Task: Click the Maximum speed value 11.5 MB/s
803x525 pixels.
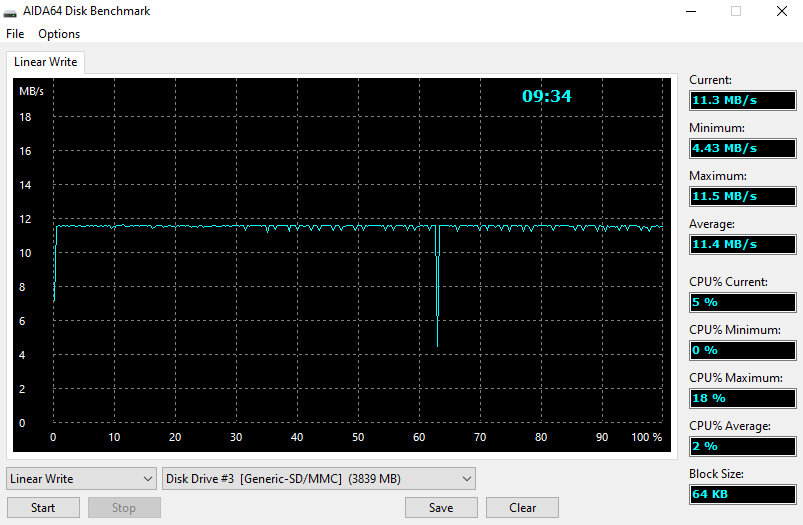Action: [x=743, y=196]
